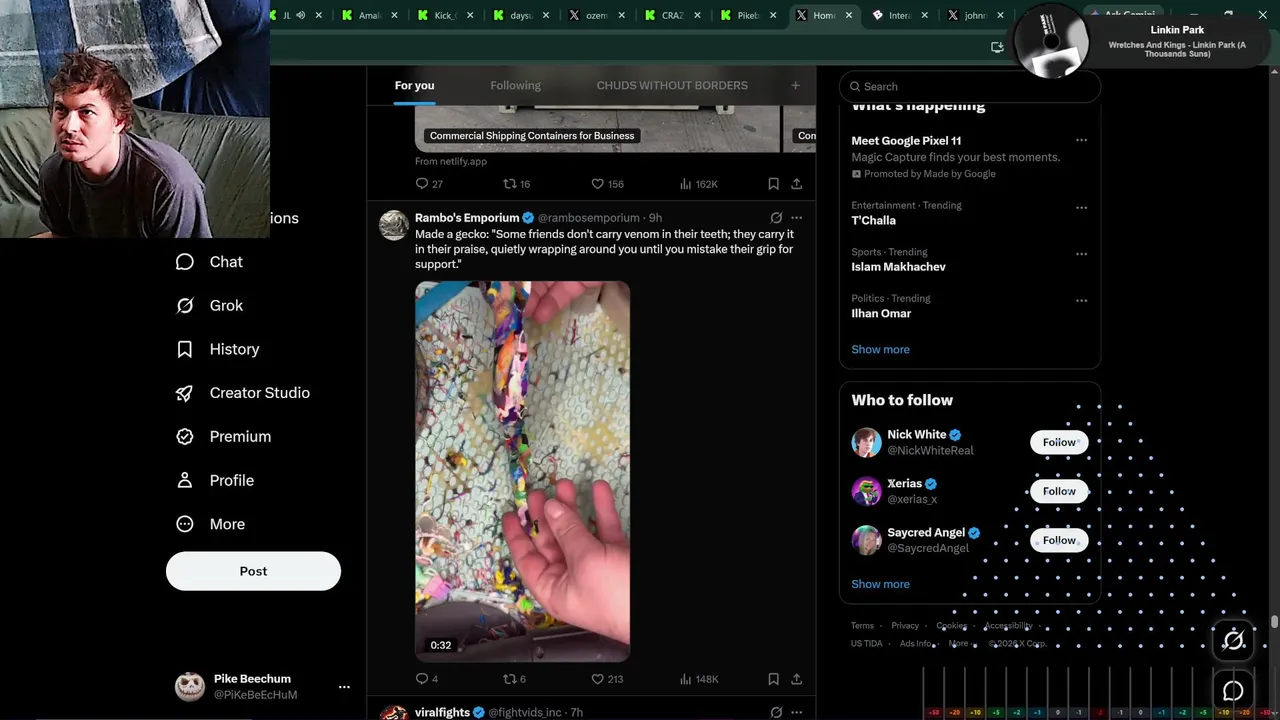Ask Grok about the Rambo's Emporium post
Viewport: 1280px width, 720px height.
776,217
